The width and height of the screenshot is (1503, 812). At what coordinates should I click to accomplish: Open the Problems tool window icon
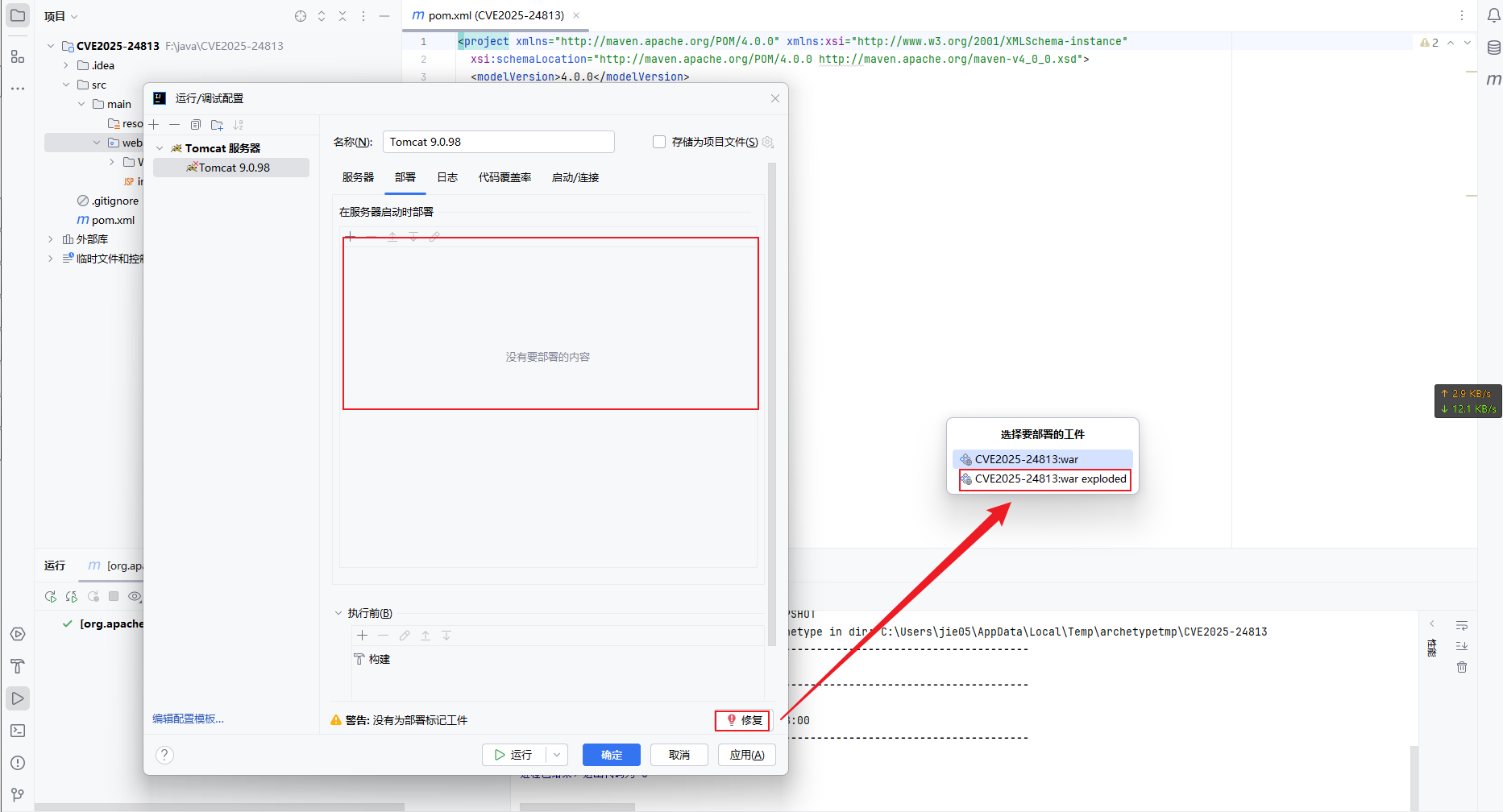pos(17,763)
